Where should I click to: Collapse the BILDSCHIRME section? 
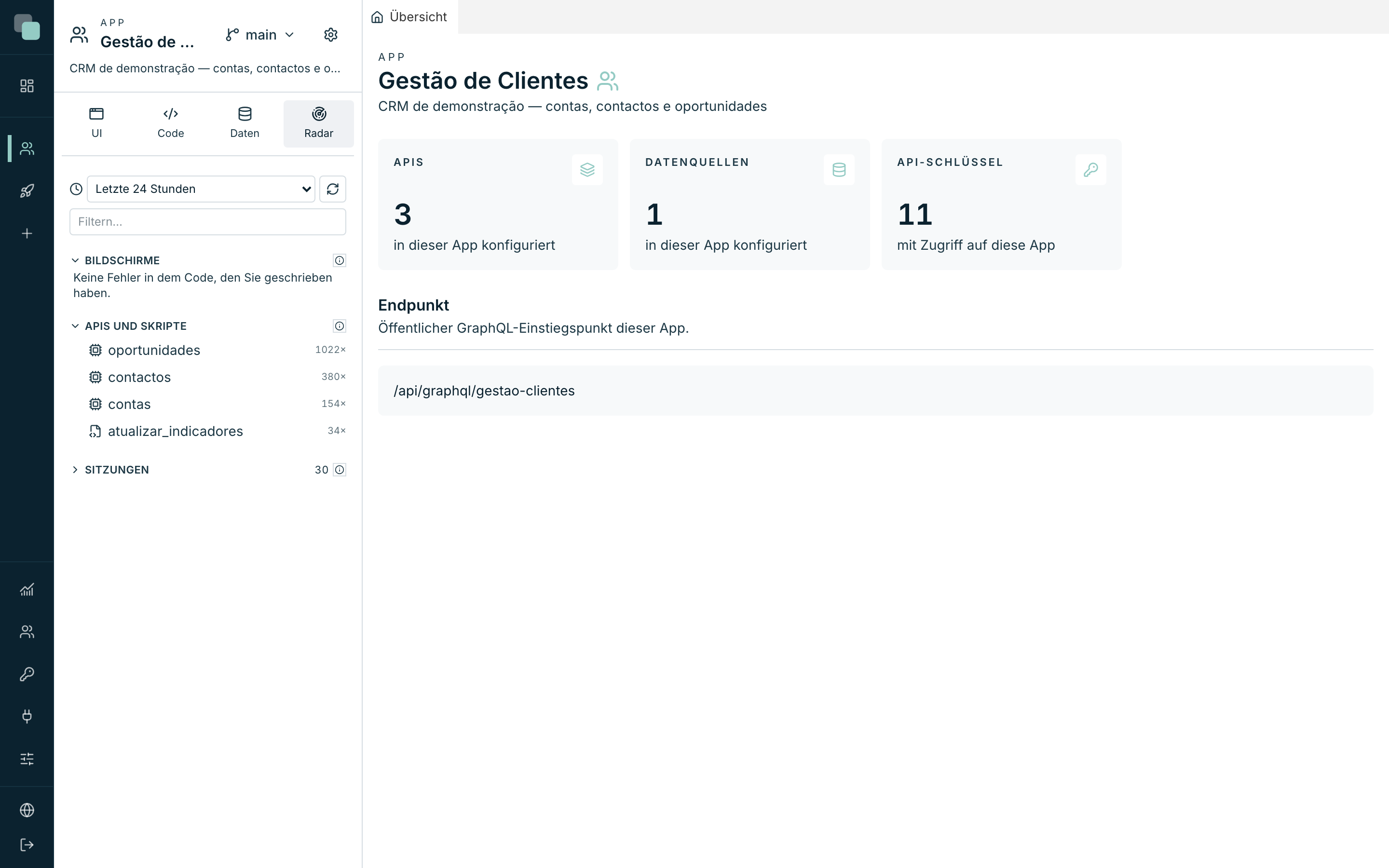(75, 260)
